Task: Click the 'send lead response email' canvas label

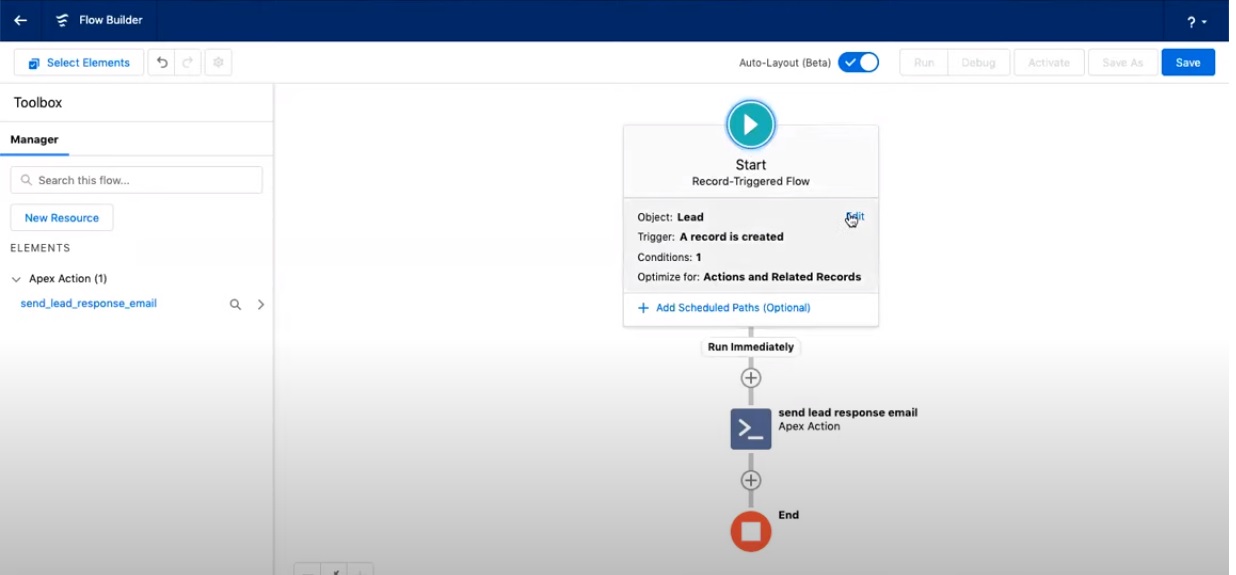Action: [848, 412]
